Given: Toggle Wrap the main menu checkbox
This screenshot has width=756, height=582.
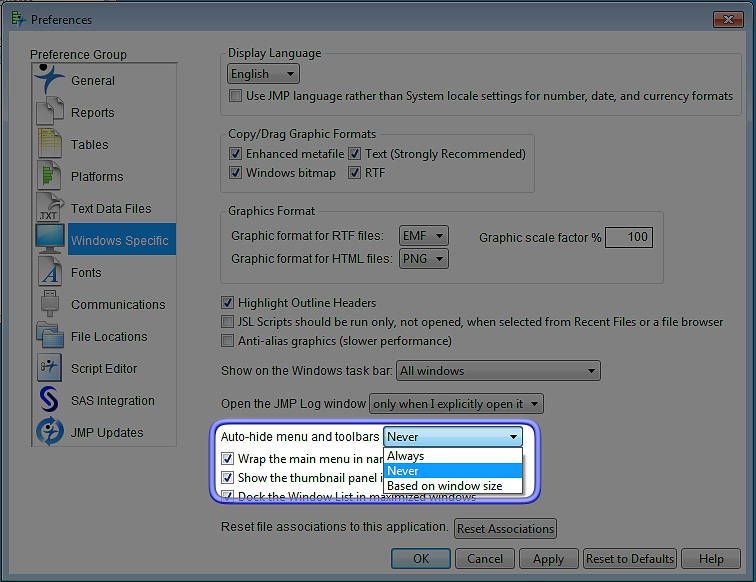Looking at the screenshot, I should 227,458.
